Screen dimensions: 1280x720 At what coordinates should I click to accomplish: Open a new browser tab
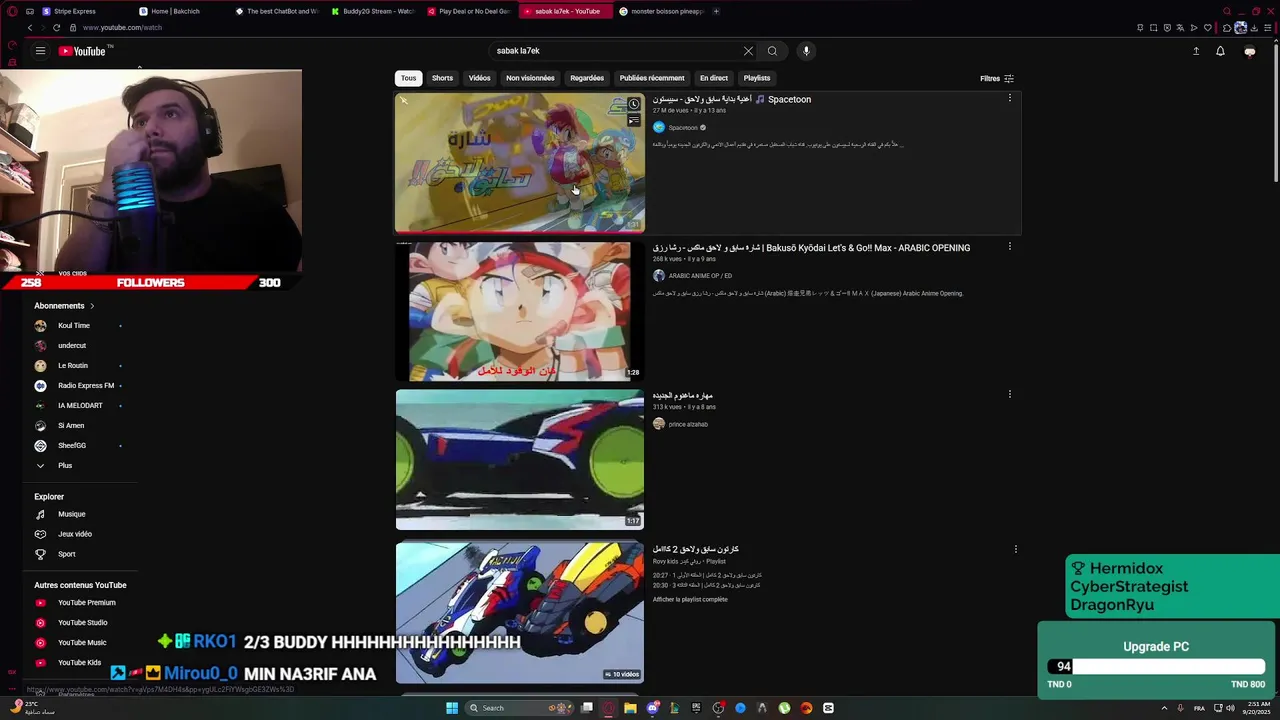coord(716,11)
